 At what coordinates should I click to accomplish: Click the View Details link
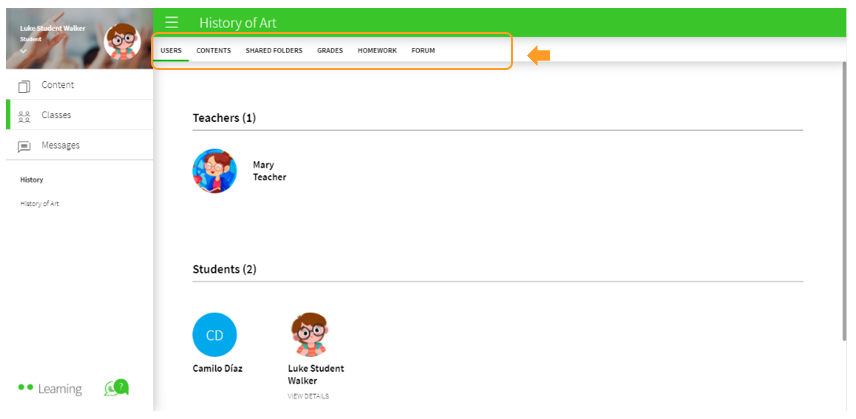click(308, 396)
